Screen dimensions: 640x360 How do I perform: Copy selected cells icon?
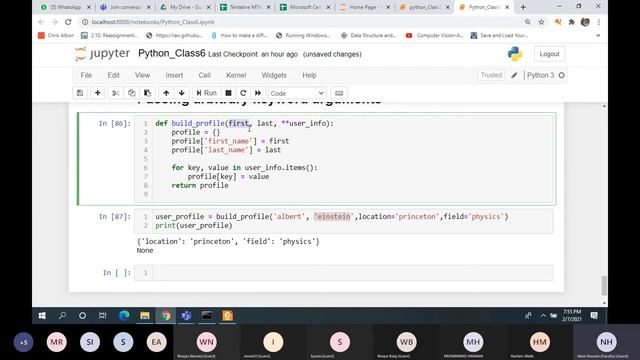(x=131, y=93)
